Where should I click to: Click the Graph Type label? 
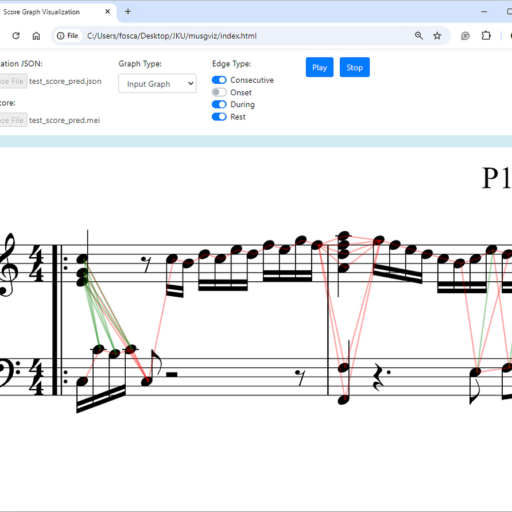[140, 64]
